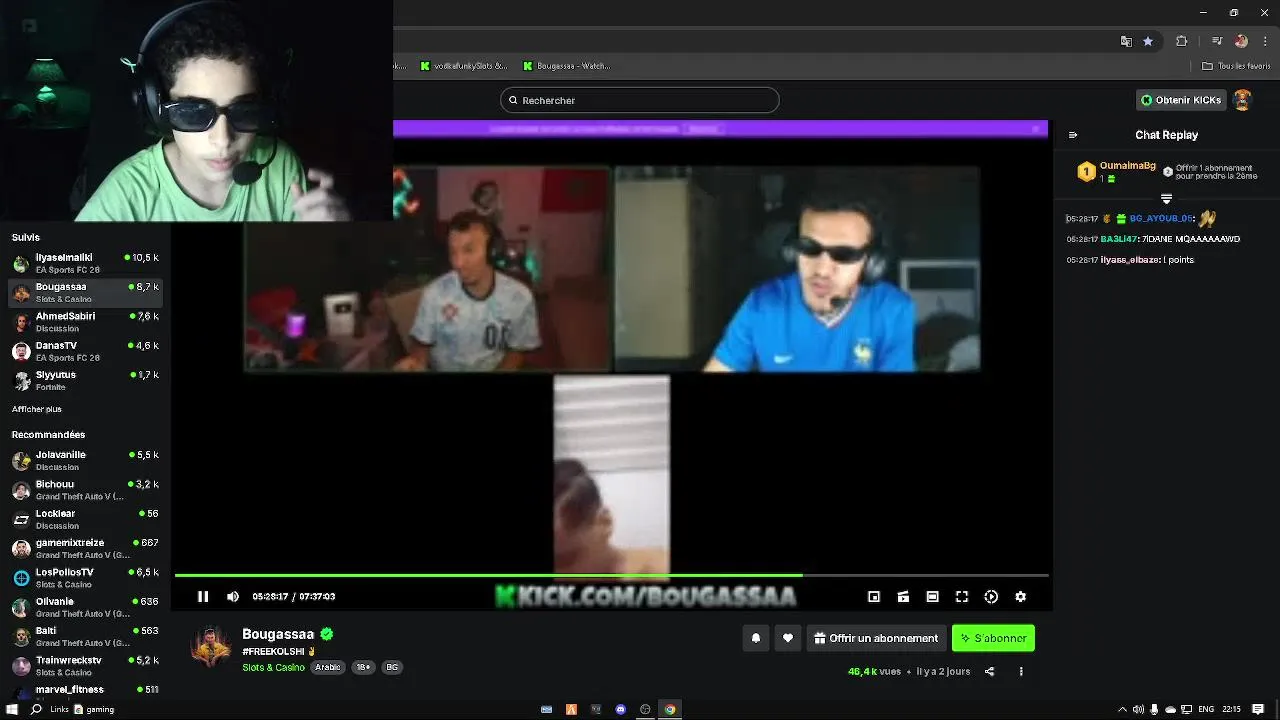Switch to vodkafunkySlots browser tab
1280x720 pixels.
tap(463, 66)
